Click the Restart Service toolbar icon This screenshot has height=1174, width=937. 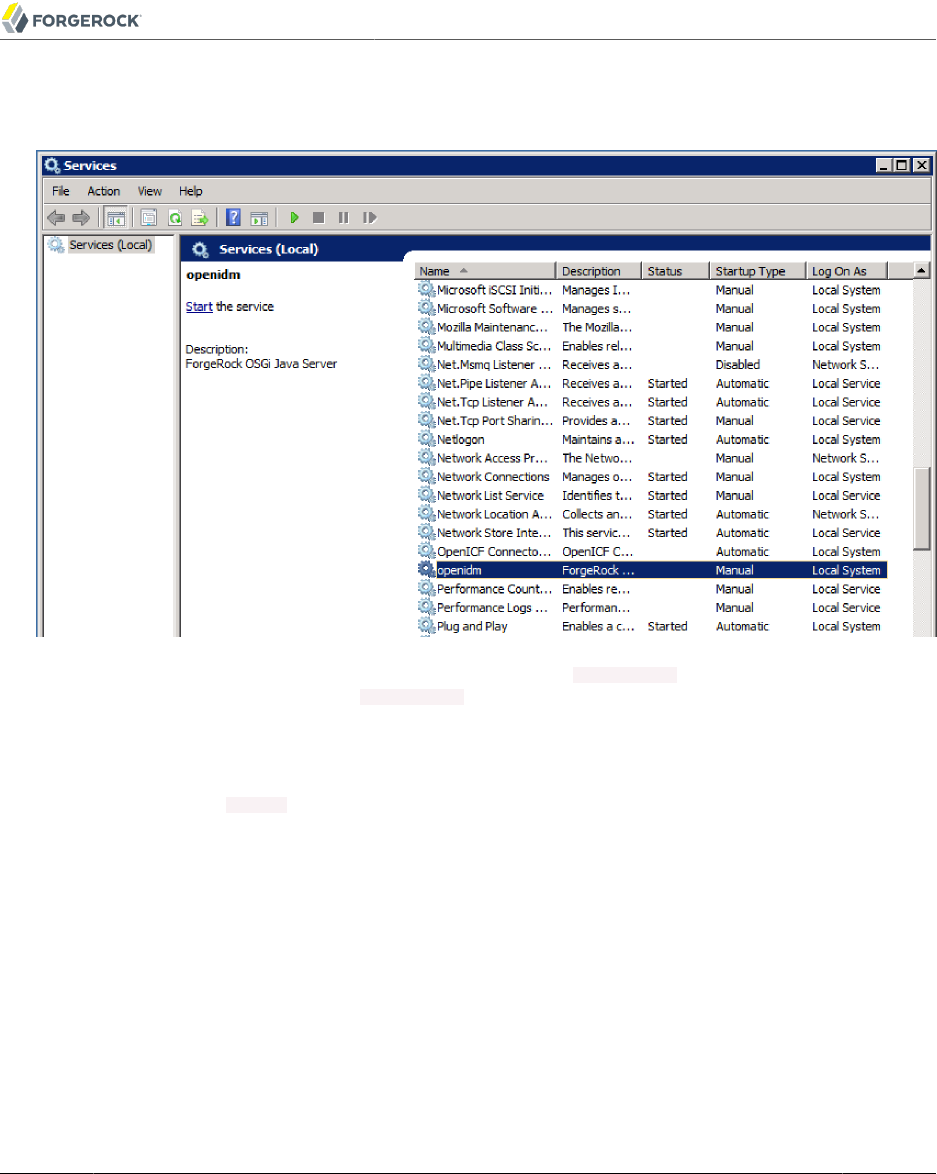369,218
